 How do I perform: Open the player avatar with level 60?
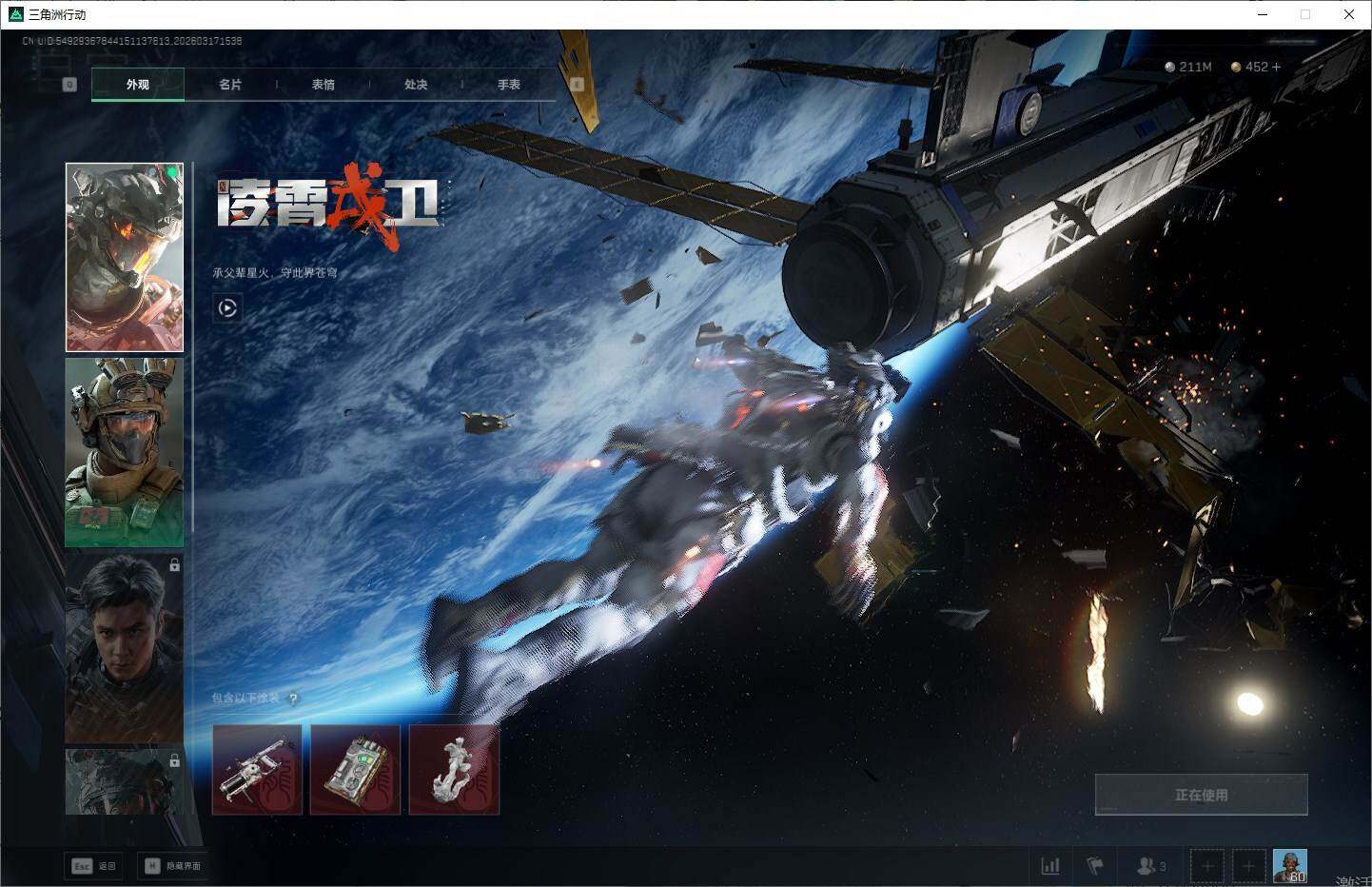tap(1290, 866)
